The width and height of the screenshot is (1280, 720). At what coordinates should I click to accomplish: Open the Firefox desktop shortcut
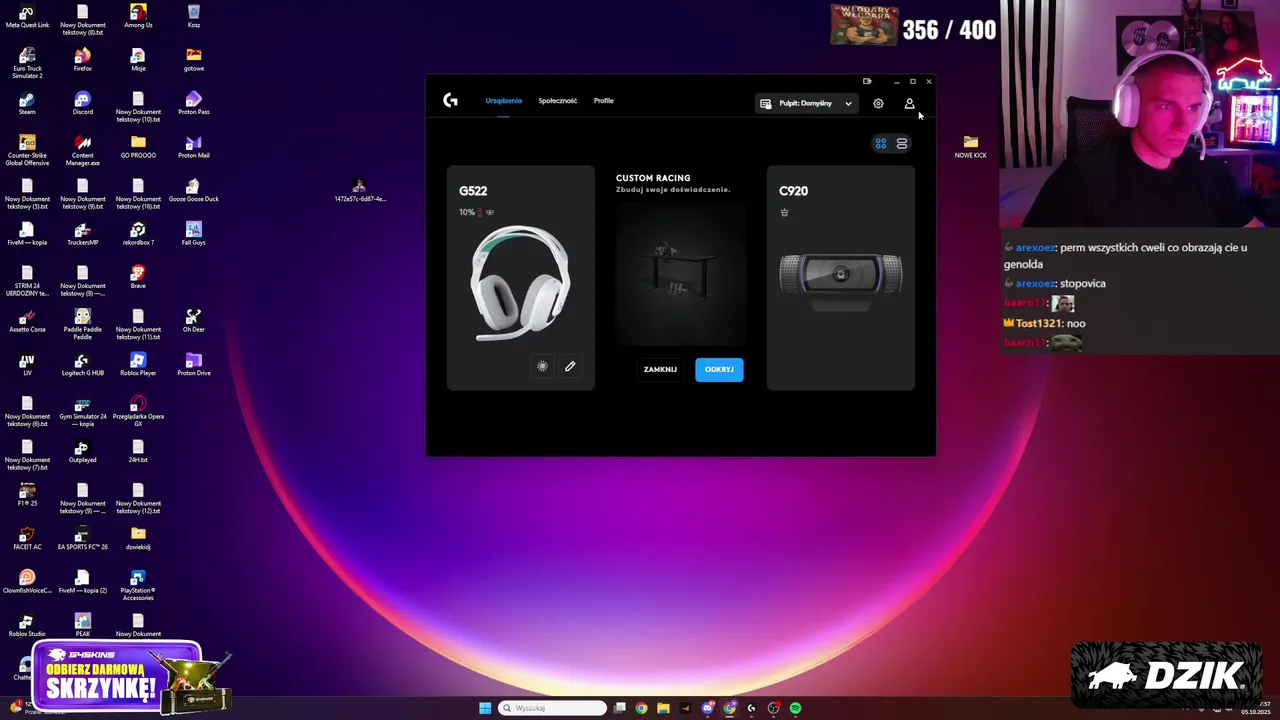[82, 59]
